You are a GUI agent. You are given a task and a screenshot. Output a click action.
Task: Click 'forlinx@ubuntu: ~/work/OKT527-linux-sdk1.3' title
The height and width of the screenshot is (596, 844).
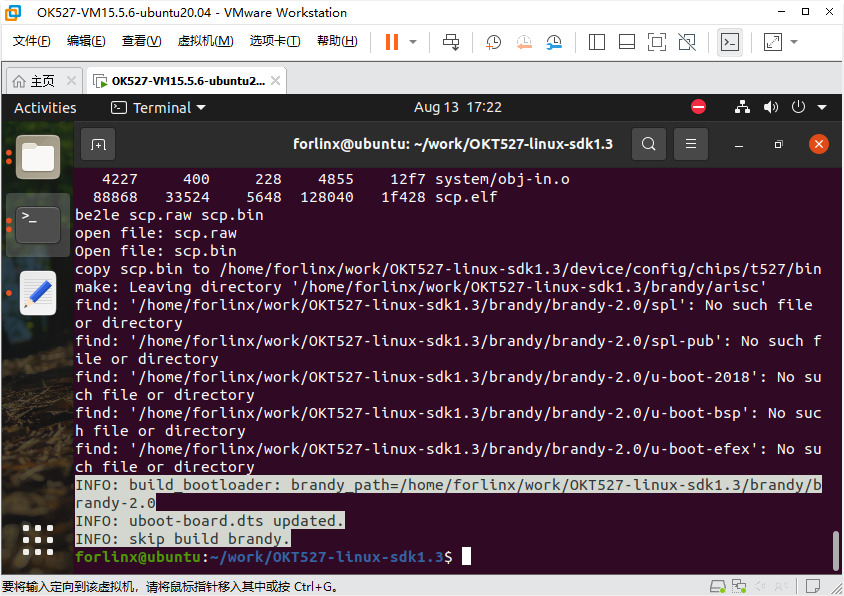pyautogui.click(x=453, y=144)
